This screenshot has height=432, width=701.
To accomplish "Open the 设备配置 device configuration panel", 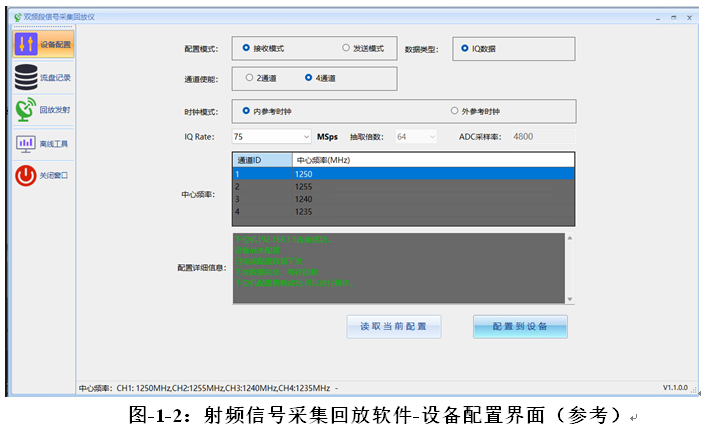I will pos(41,44).
